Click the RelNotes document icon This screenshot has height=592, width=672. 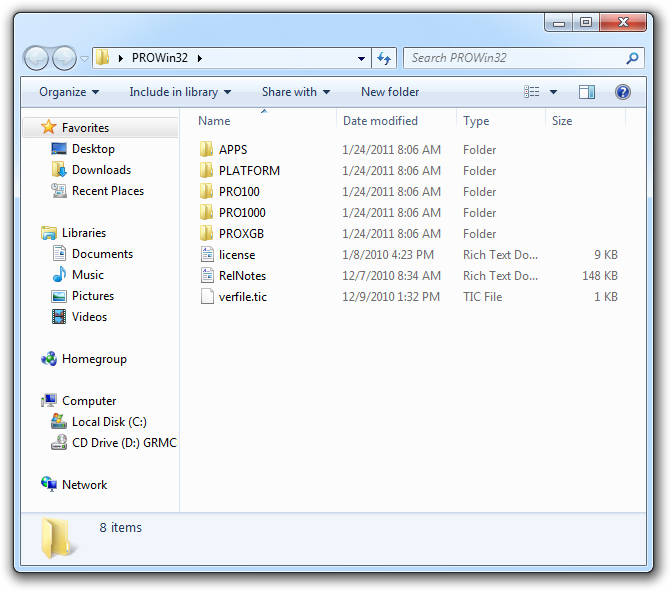(x=207, y=275)
